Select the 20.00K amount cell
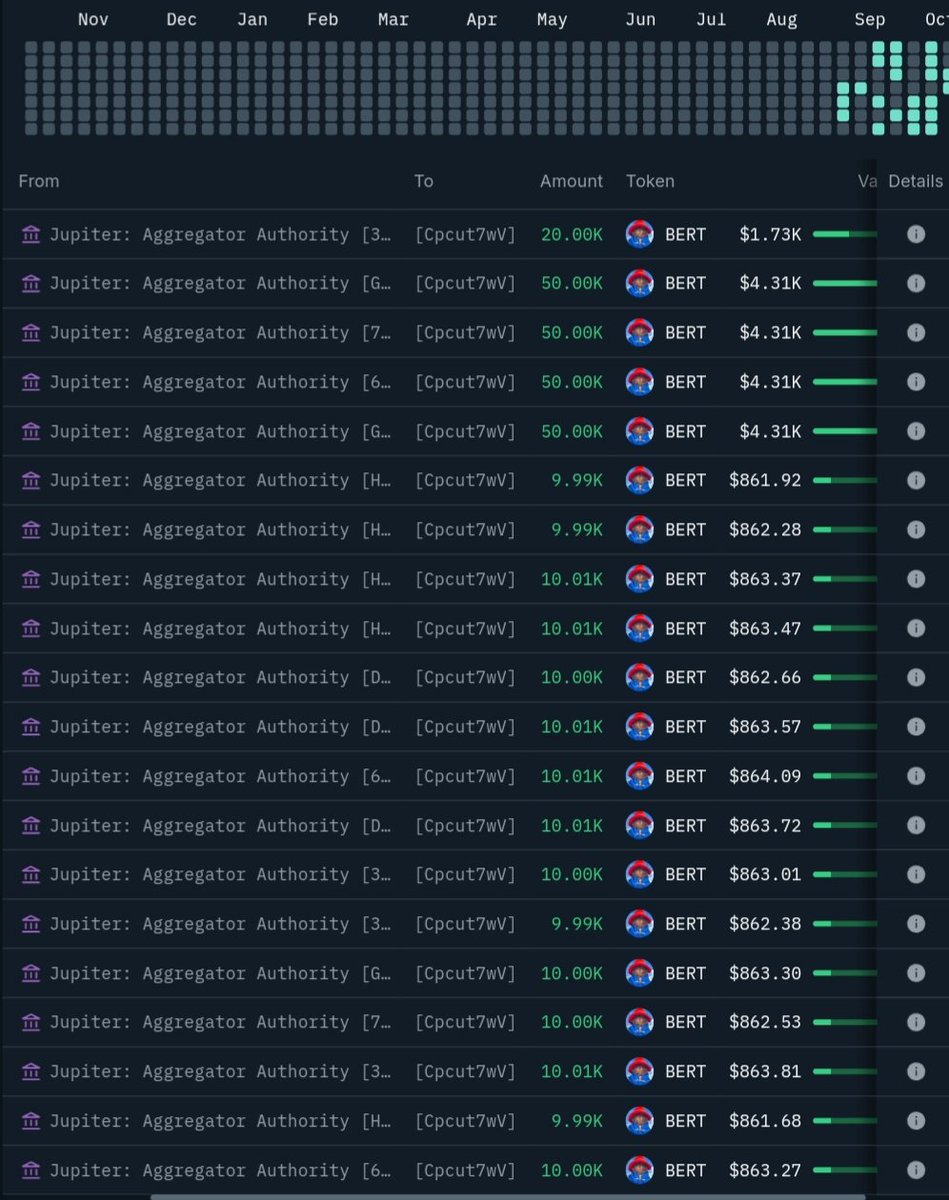 (x=572, y=234)
